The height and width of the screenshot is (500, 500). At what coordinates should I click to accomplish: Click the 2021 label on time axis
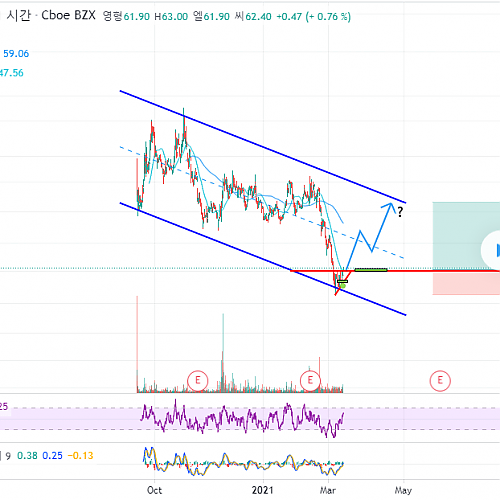262,490
